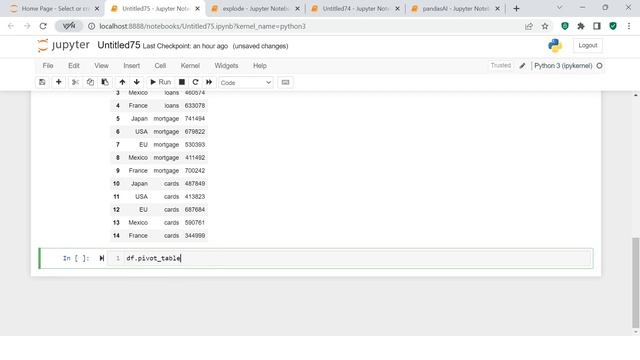This screenshot has width=640, height=360.
Task: Open the command palette keyboard icon
Action: [285, 82]
